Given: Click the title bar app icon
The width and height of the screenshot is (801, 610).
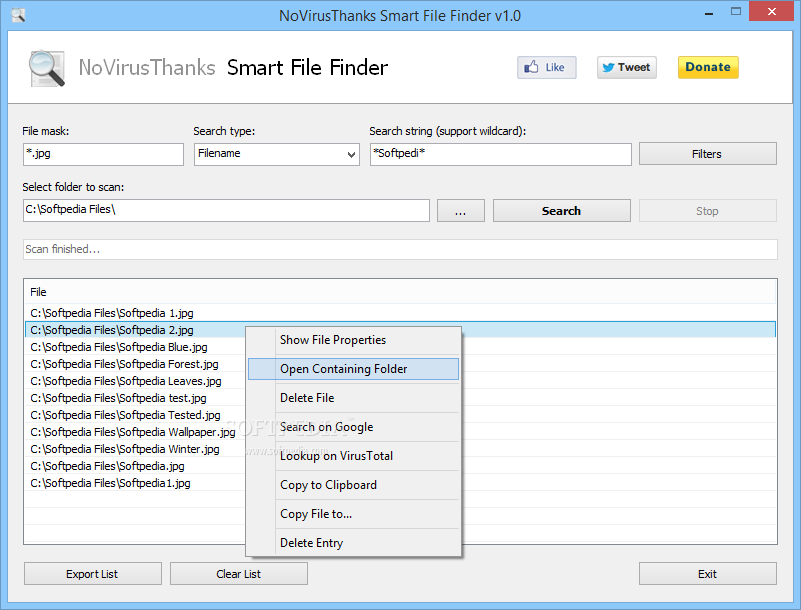Looking at the screenshot, I should click(x=18, y=15).
